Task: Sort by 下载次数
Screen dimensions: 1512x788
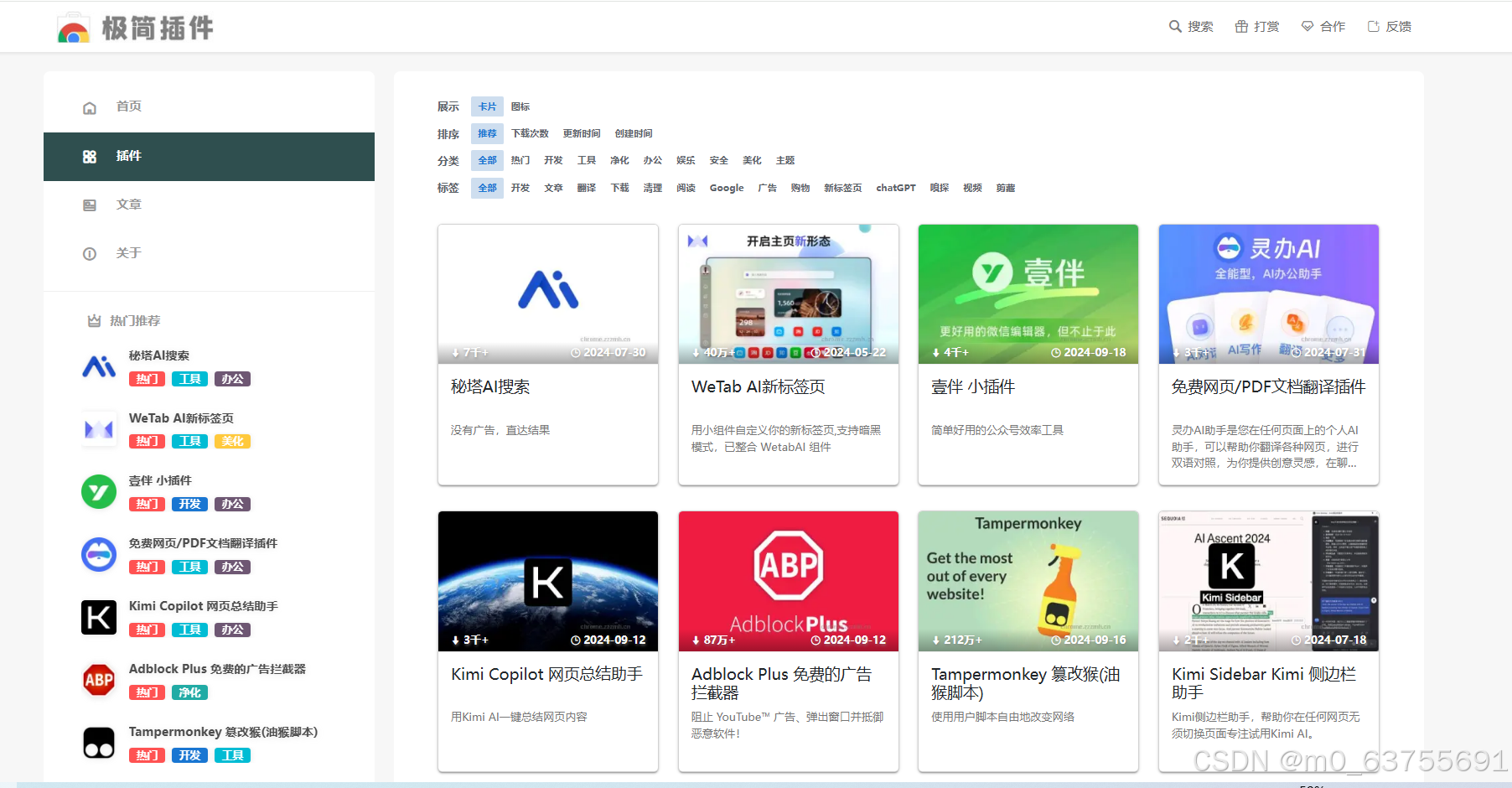Action: [530, 133]
